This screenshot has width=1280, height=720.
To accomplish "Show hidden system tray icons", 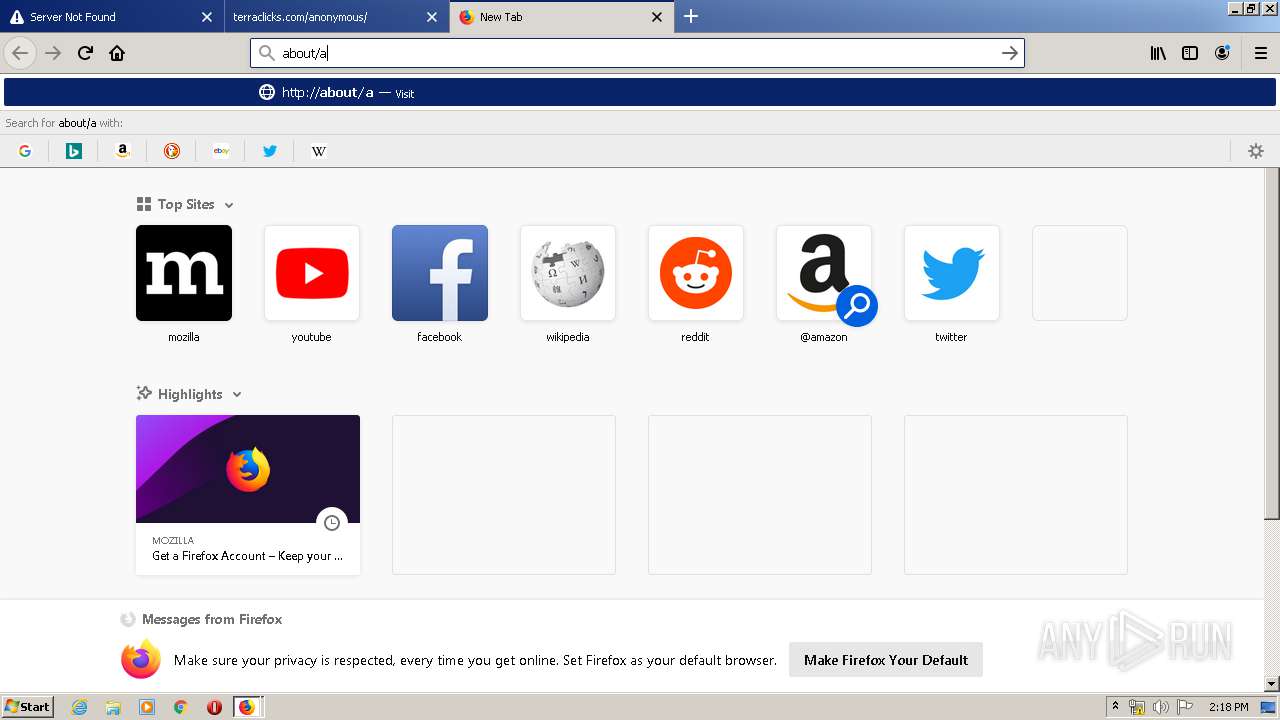I will click(1115, 707).
